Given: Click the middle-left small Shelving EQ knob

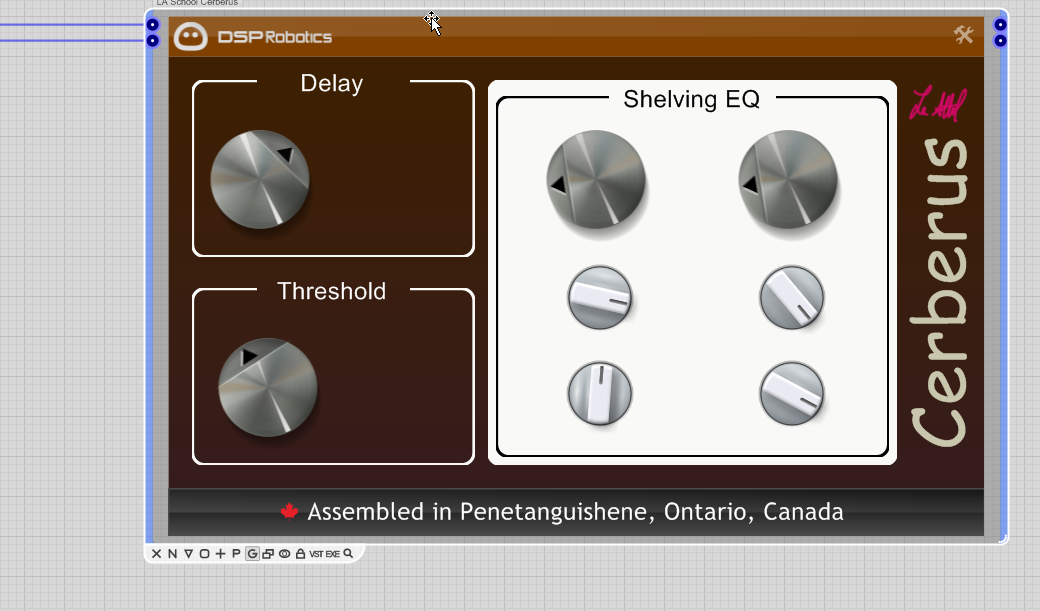Looking at the screenshot, I should coord(600,297).
